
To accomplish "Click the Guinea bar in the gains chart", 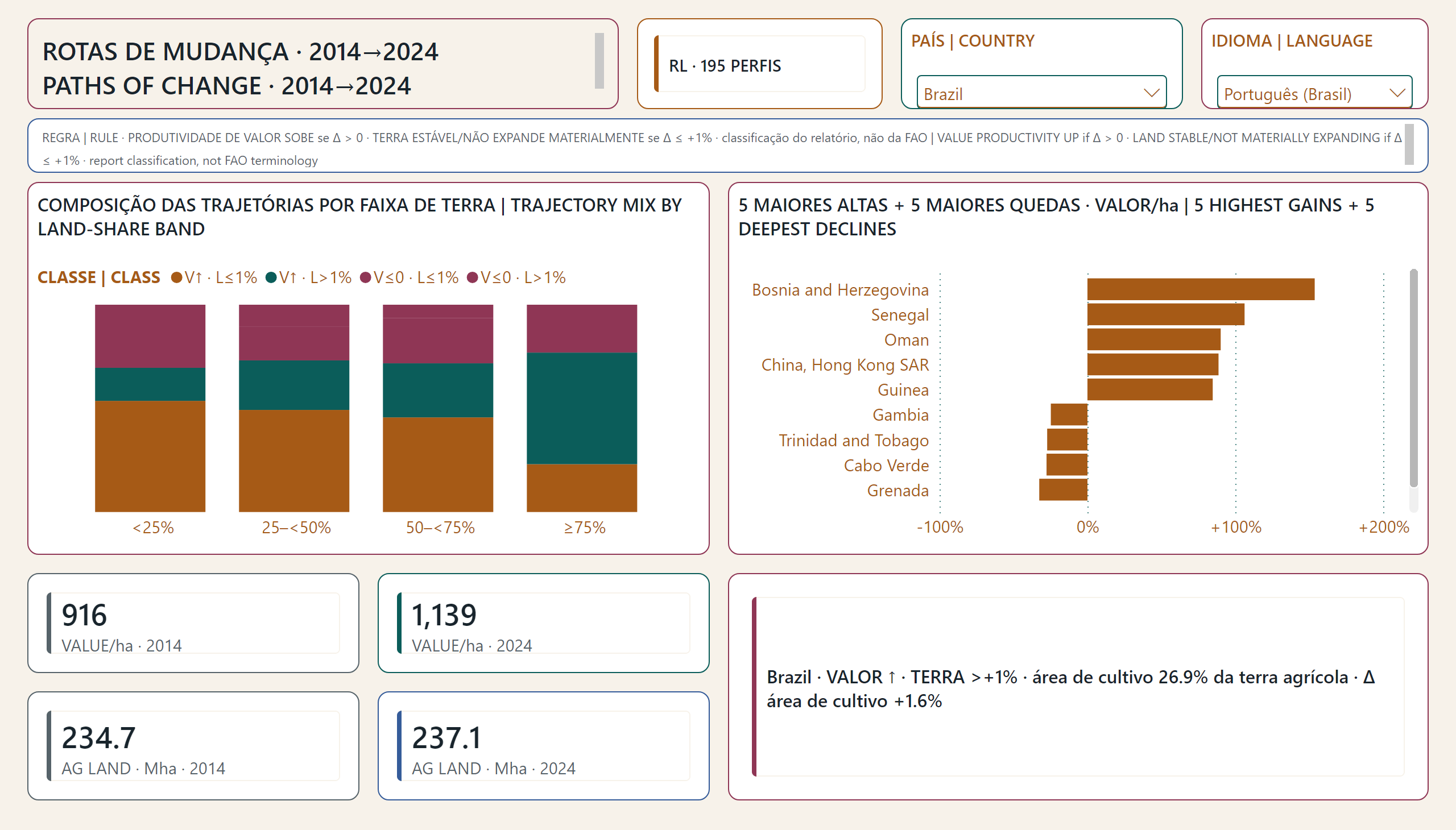I will click(x=1150, y=389).
